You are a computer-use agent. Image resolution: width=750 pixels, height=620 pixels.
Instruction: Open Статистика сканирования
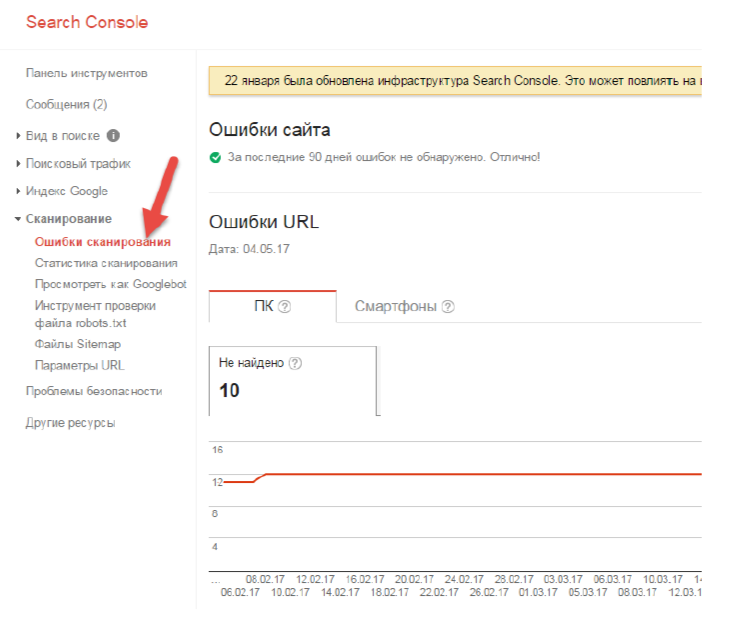(106, 263)
